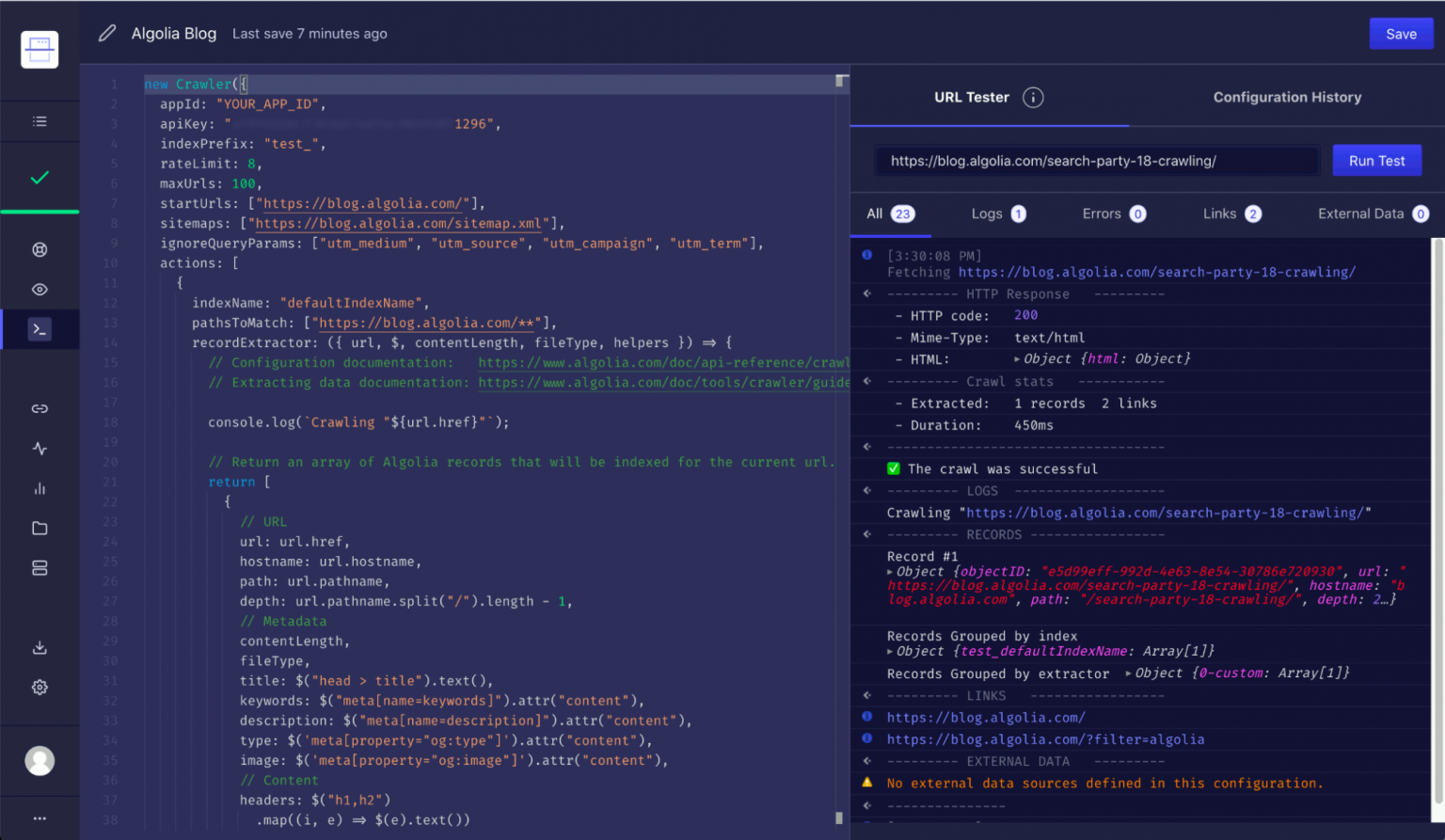The width and height of the screenshot is (1445, 840).
Task: Click the folder icon in sidebar
Action: point(40,528)
